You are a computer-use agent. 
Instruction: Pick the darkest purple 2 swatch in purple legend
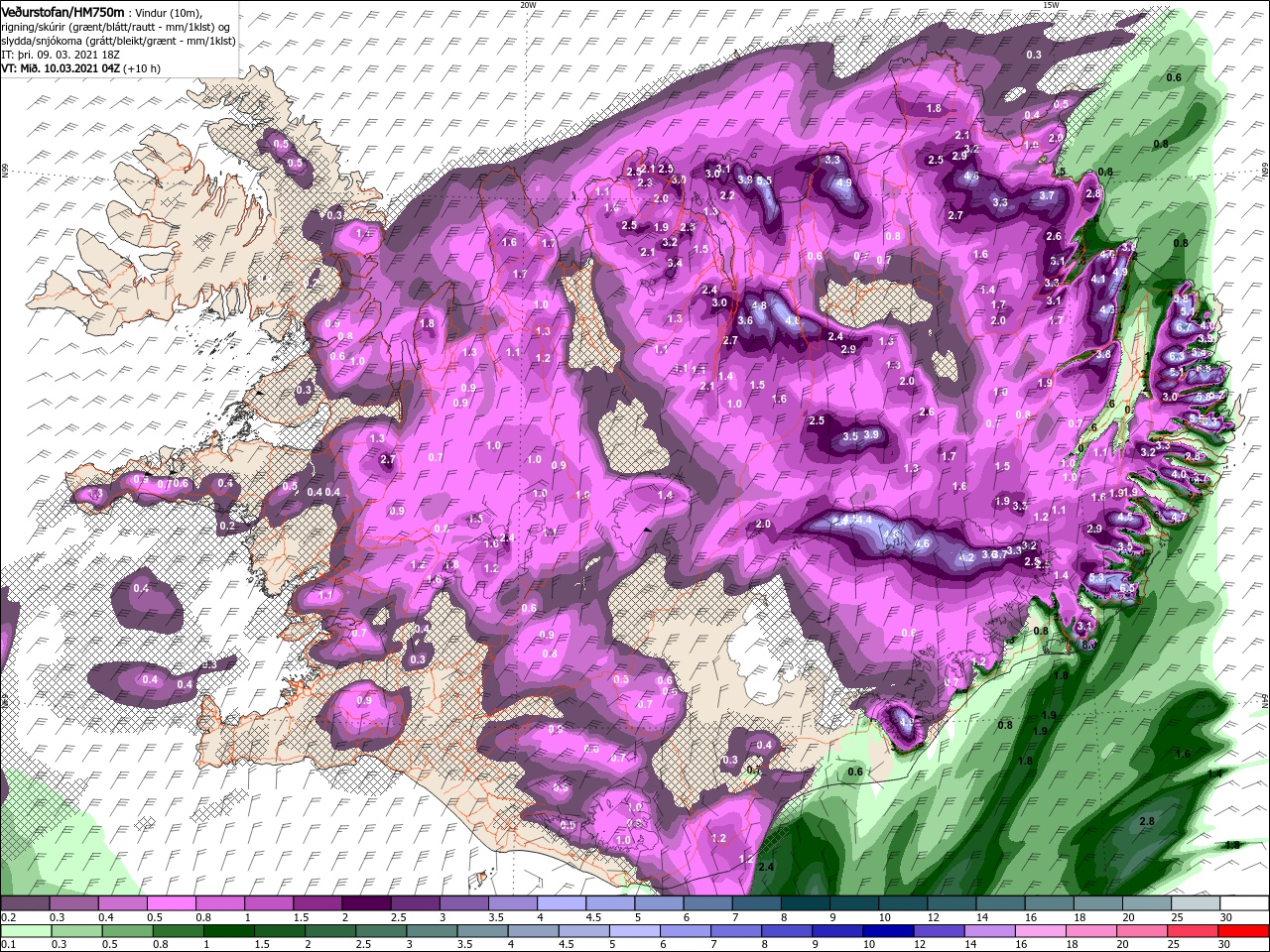[366, 903]
